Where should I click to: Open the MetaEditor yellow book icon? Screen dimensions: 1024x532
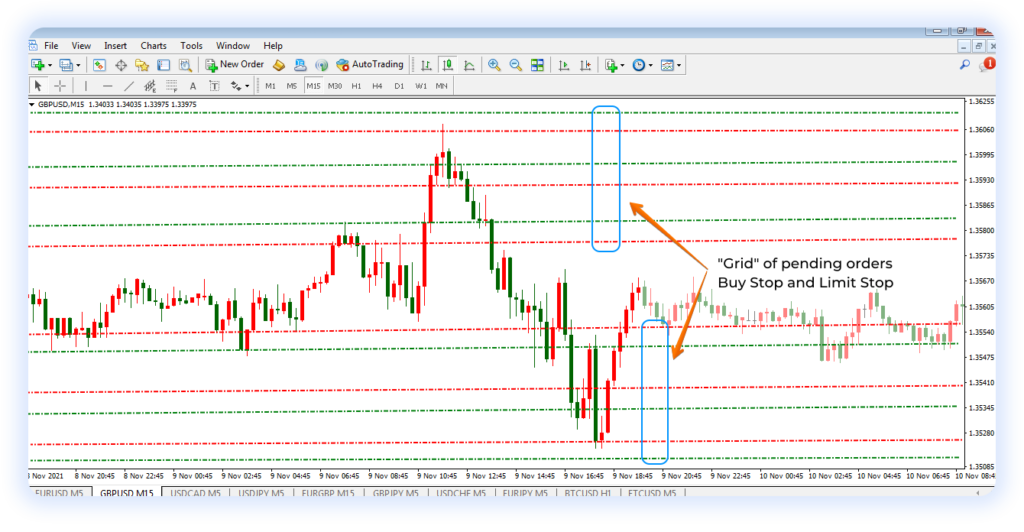[279, 65]
